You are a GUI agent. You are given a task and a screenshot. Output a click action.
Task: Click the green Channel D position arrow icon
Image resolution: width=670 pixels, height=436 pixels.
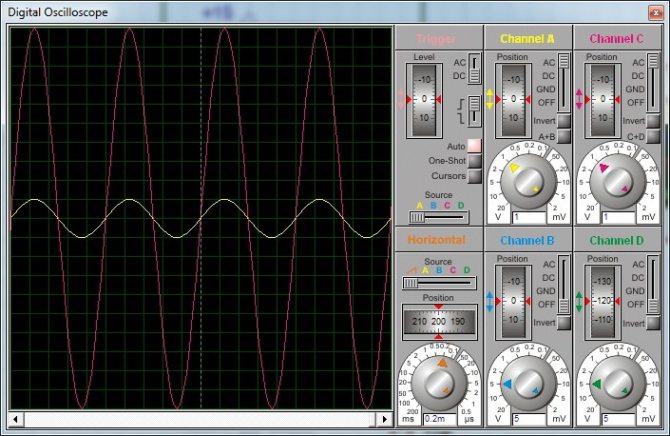[x=579, y=301]
